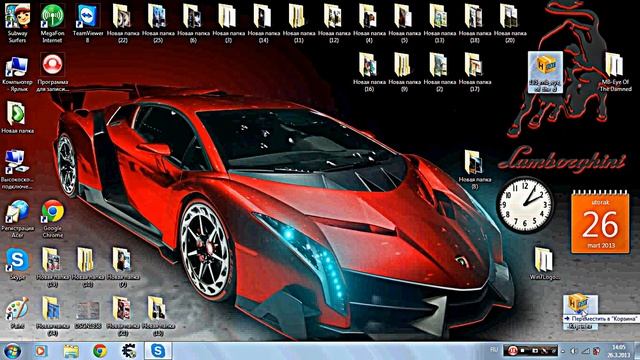Select folder Новая папка (5)

click(404, 24)
